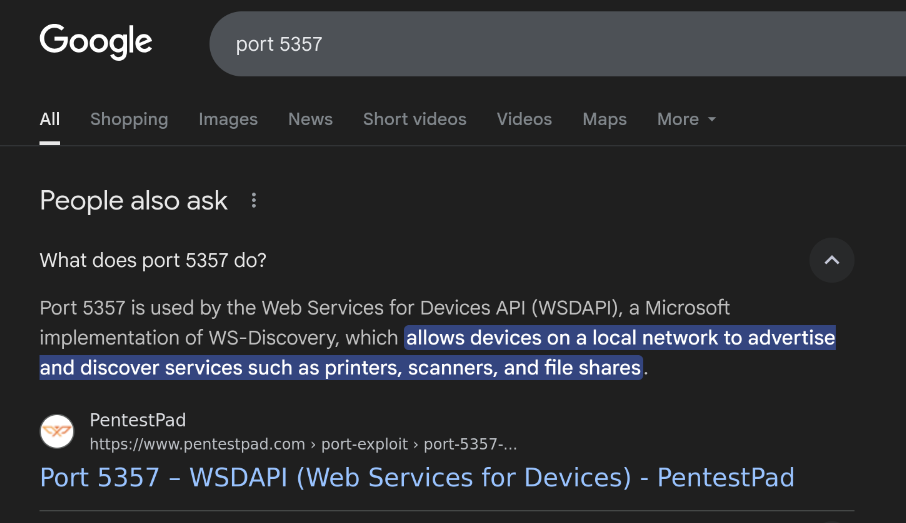Collapse the port 5357 answer chevron
This screenshot has height=523, width=906.
click(x=831, y=261)
